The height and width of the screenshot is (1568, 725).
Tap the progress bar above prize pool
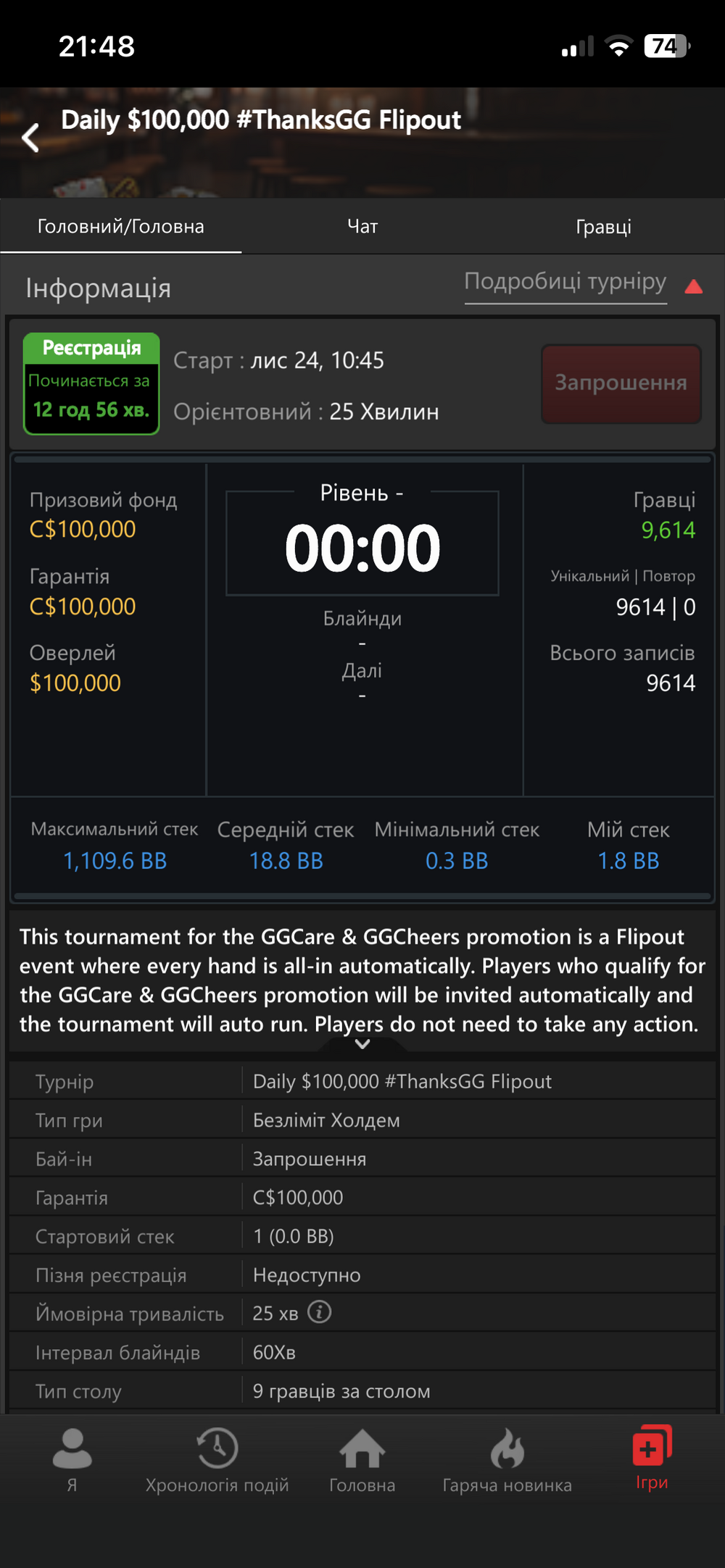(362, 459)
